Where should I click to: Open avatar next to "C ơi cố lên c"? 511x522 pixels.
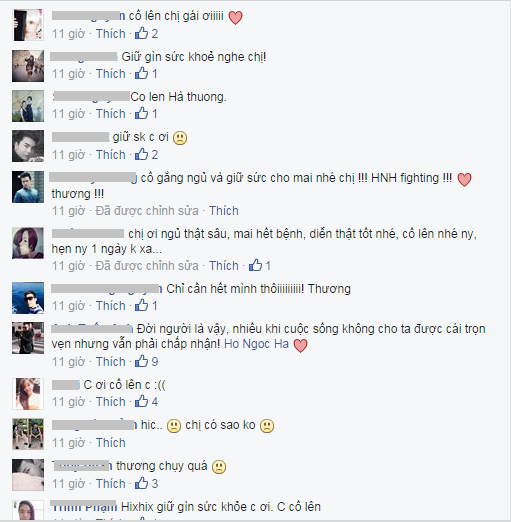(28, 394)
